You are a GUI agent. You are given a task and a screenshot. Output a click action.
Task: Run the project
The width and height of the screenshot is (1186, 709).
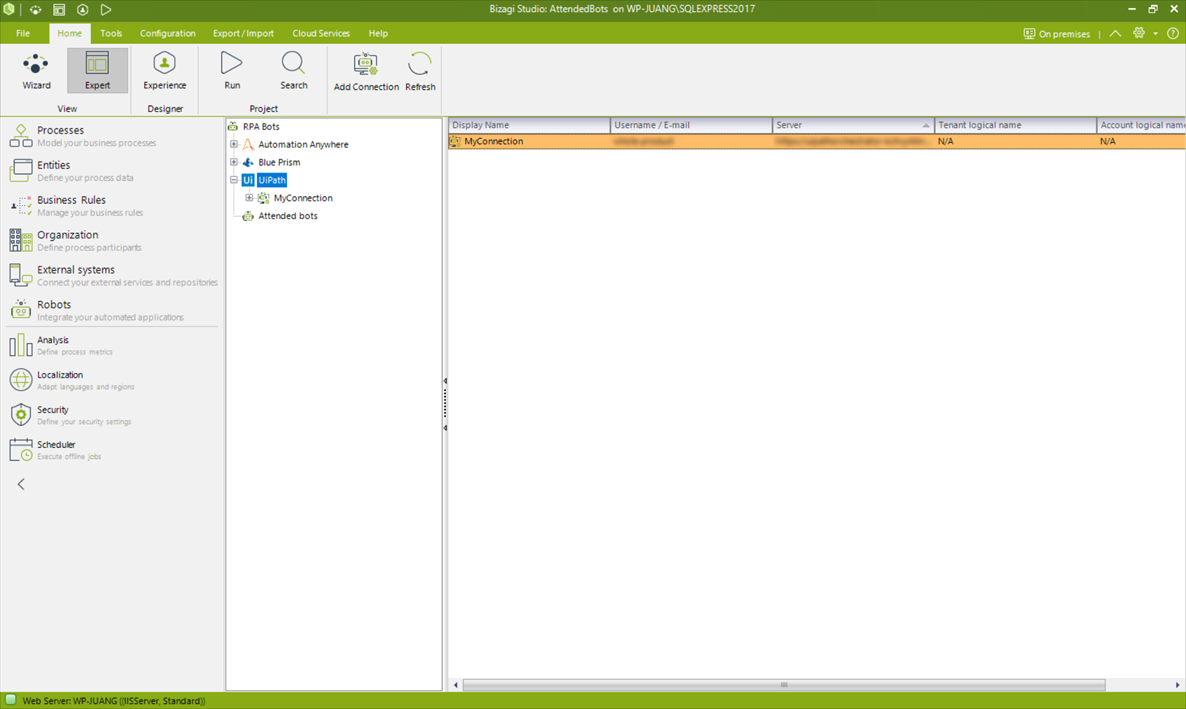pyautogui.click(x=231, y=71)
